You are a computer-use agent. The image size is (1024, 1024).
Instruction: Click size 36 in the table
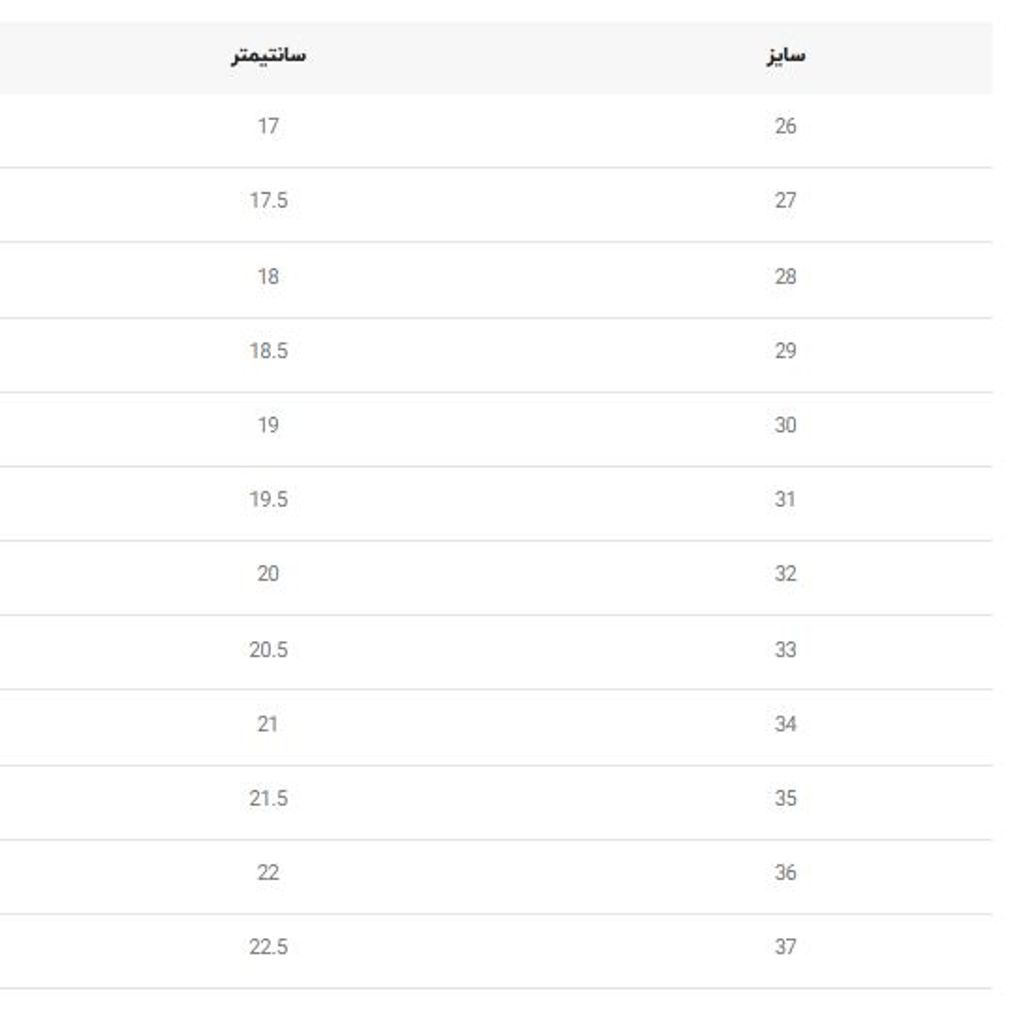(785, 873)
